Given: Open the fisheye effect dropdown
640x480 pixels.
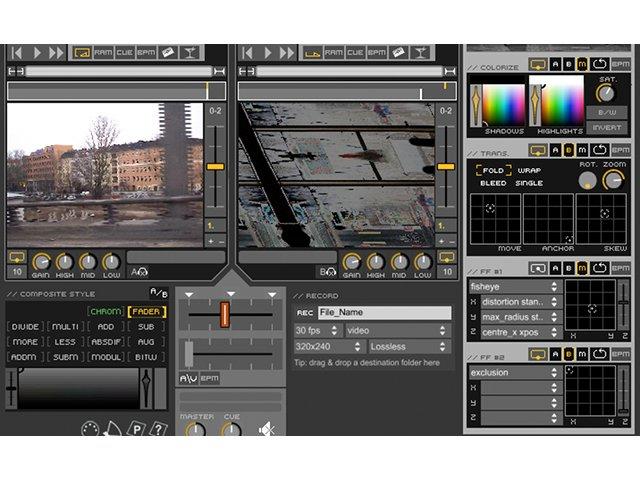Looking at the screenshot, I should coord(514,287).
